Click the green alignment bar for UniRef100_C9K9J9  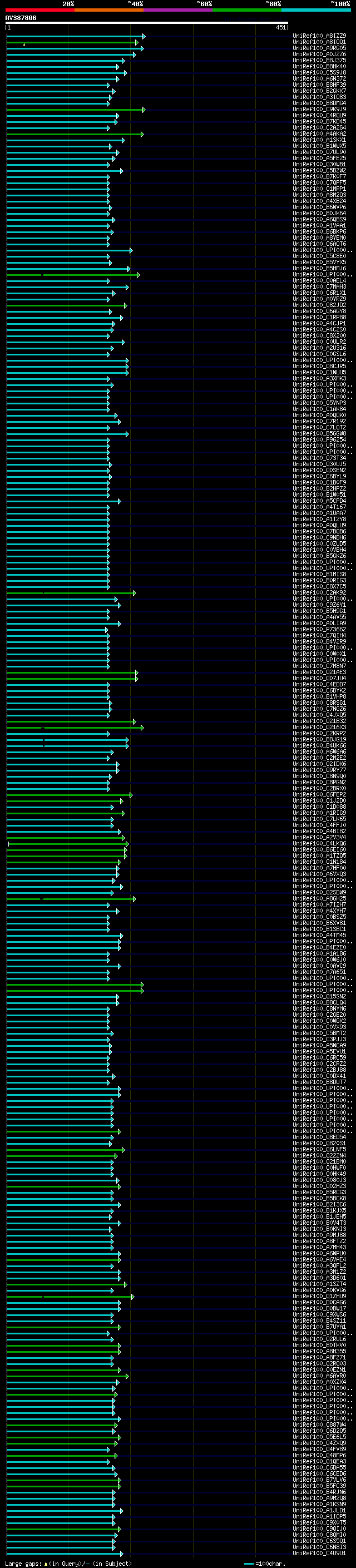pyautogui.click(x=76, y=110)
